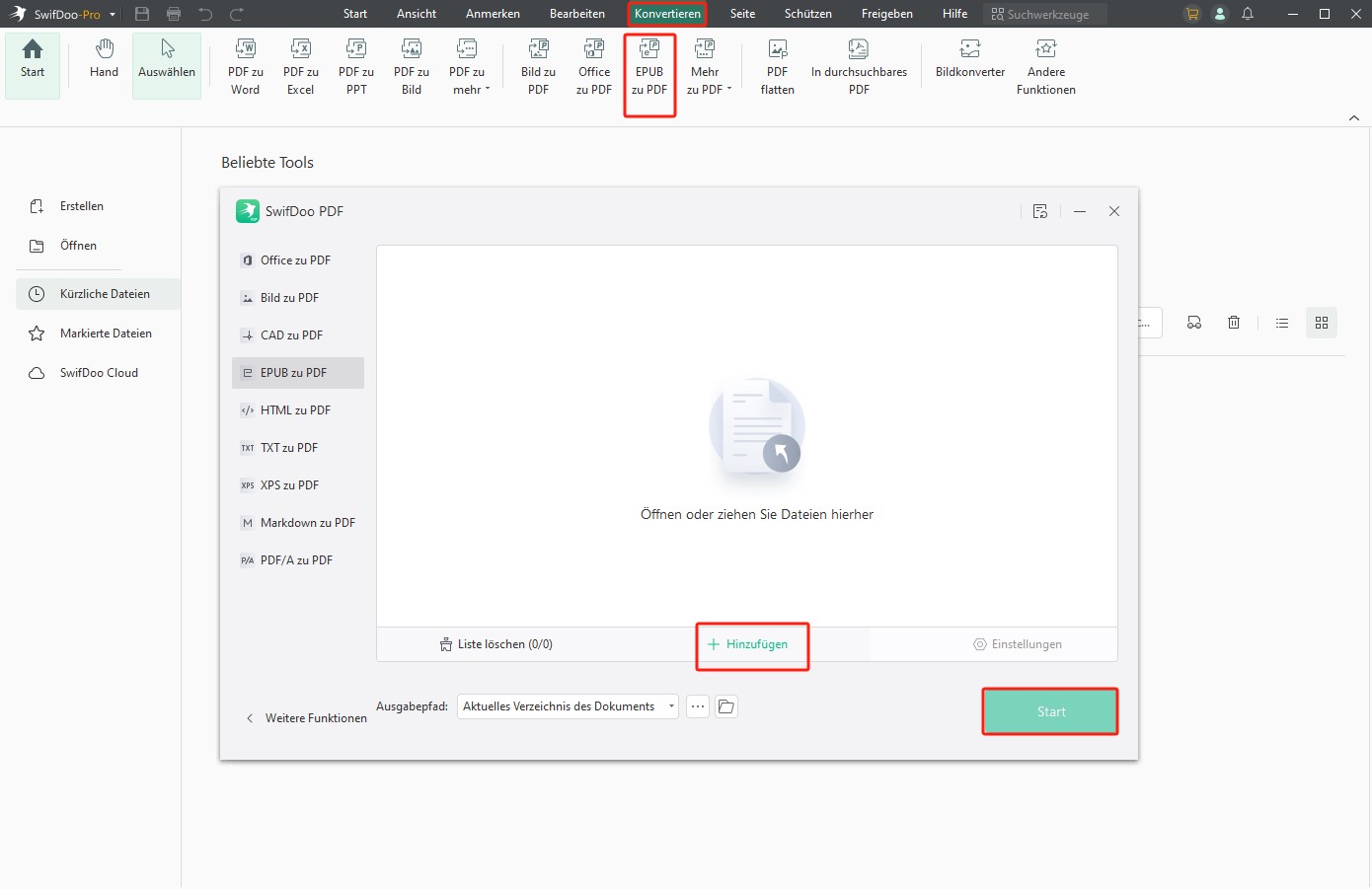
Task: Open the Seite tab
Action: click(x=742, y=14)
